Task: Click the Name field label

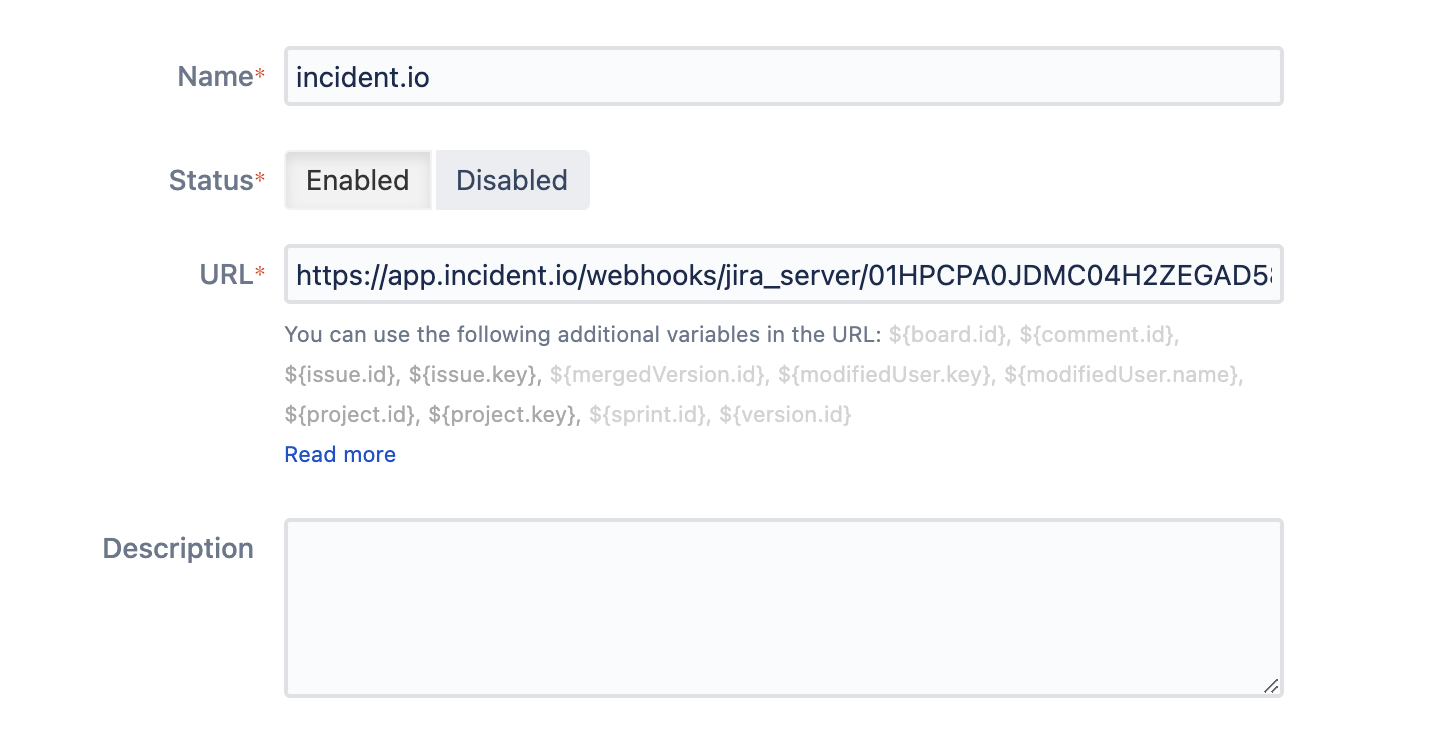Action: pos(215,76)
